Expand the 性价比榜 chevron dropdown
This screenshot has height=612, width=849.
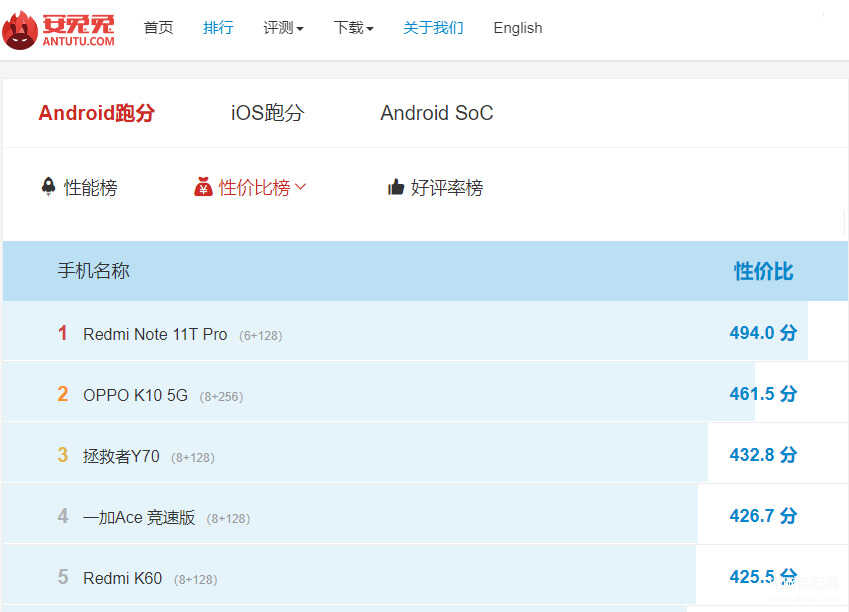(x=301, y=187)
